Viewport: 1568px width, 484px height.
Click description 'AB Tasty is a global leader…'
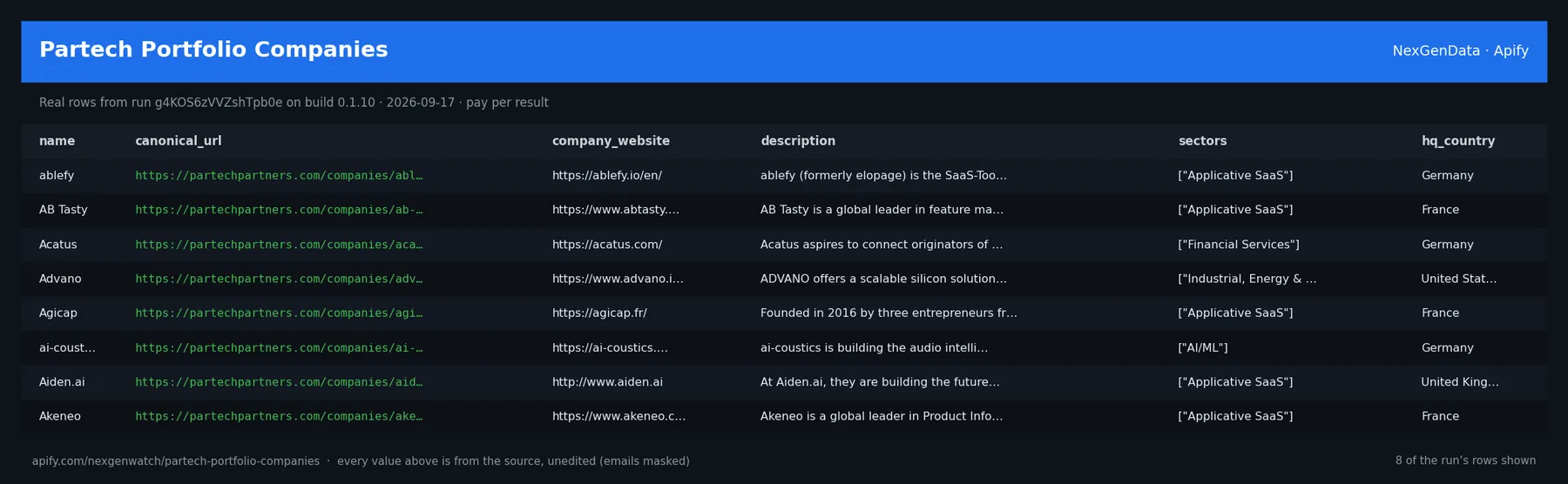pos(882,210)
